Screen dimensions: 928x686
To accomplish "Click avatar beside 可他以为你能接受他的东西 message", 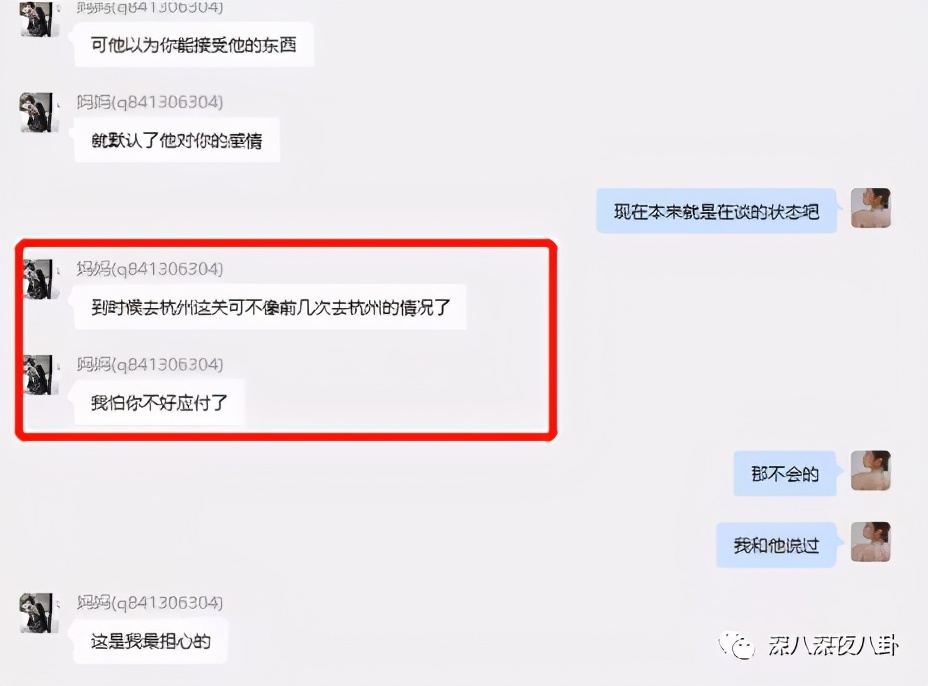I will (x=39, y=18).
